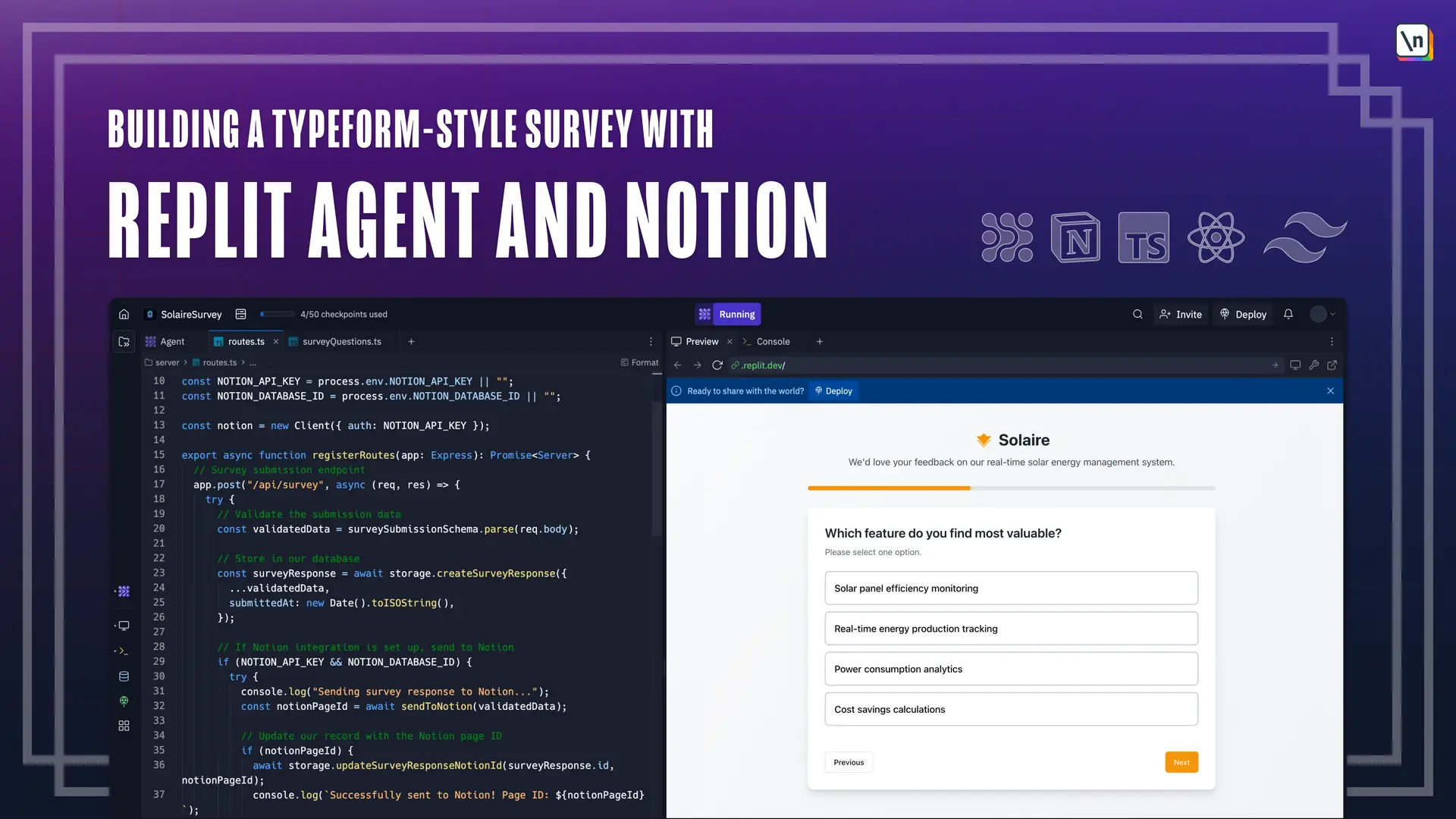Click the Invite button
1456x819 pixels.
tap(1181, 314)
